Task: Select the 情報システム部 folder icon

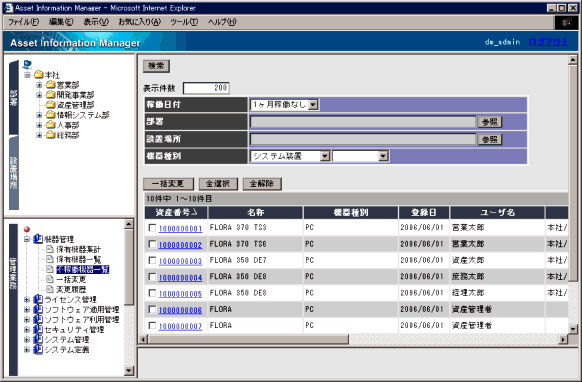Action: (x=50, y=115)
